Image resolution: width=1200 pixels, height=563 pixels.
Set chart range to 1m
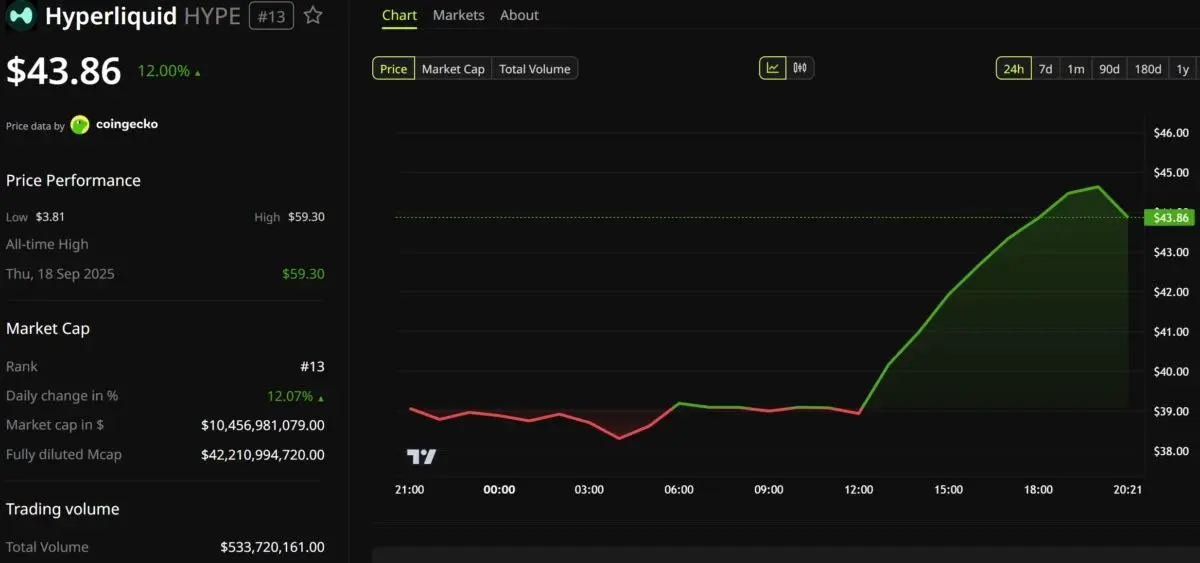point(1075,69)
